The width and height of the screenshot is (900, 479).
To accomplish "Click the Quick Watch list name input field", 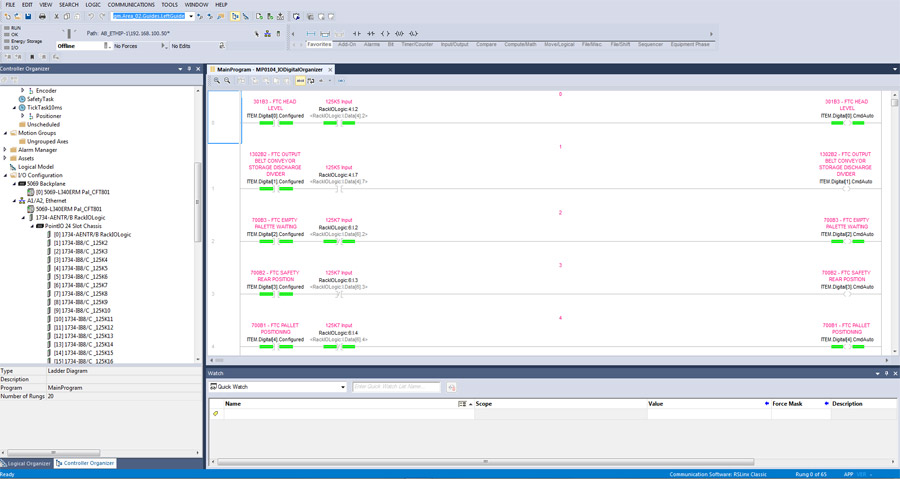I will click(x=396, y=387).
